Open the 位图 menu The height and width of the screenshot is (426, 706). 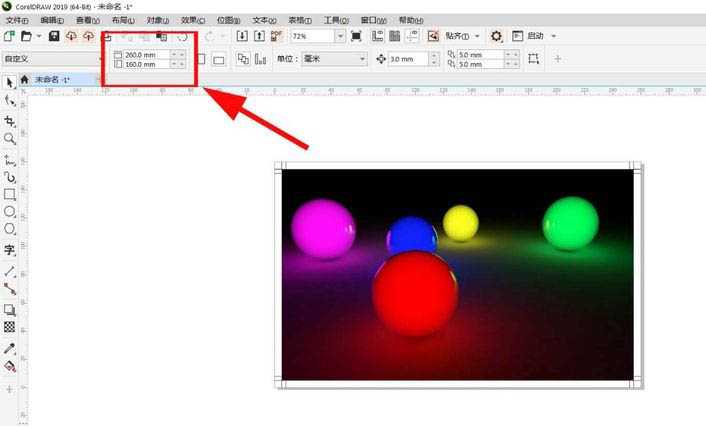(228, 20)
